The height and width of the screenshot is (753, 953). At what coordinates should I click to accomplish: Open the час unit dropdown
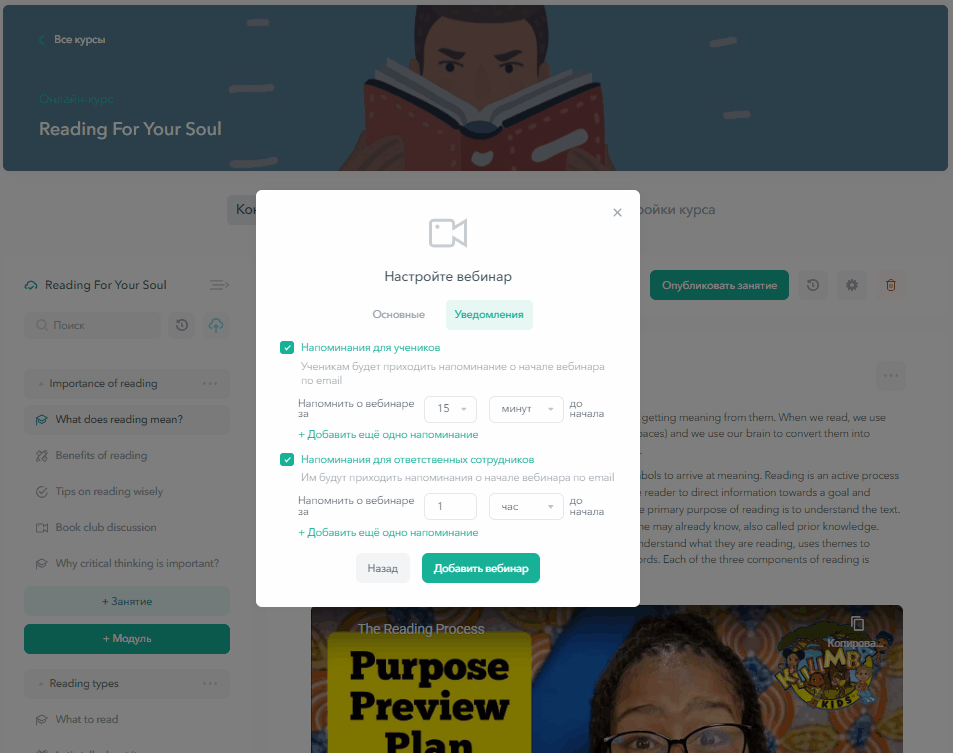coord(526,506)
